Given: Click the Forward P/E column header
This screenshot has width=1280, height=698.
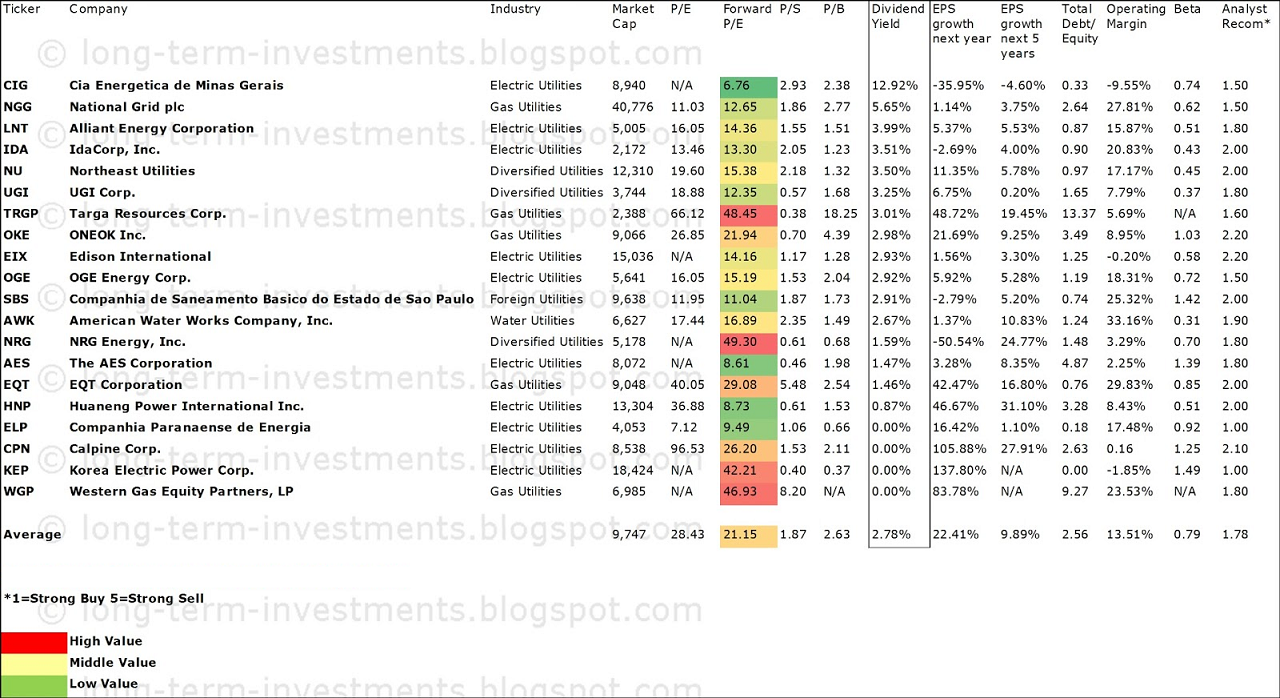Looking at the screenshot, I should click(x=747, y=16).
